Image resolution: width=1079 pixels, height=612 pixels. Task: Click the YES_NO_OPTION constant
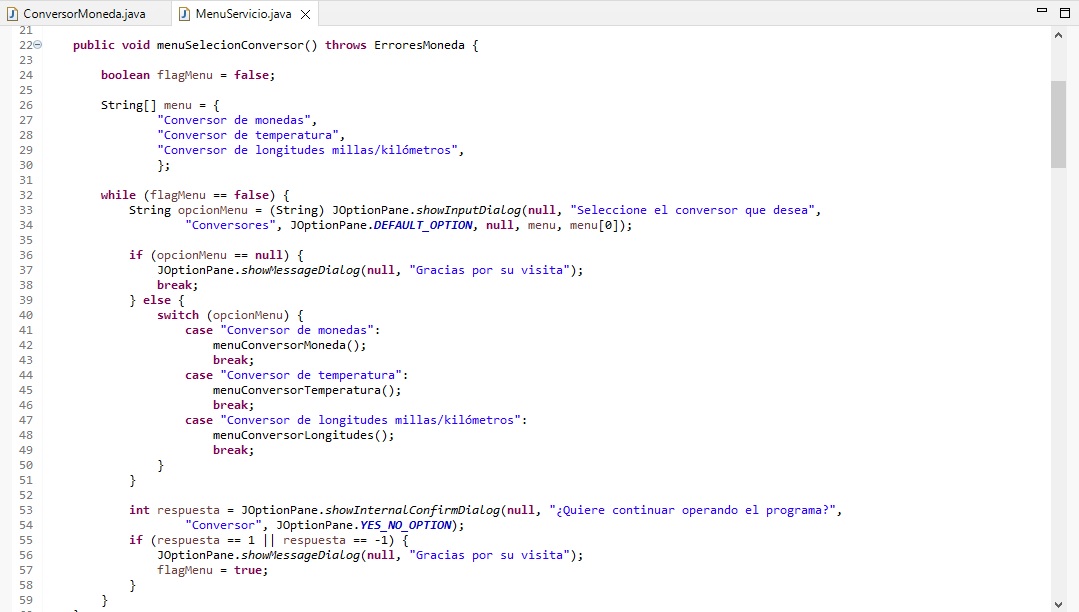[x=405, y=525]
